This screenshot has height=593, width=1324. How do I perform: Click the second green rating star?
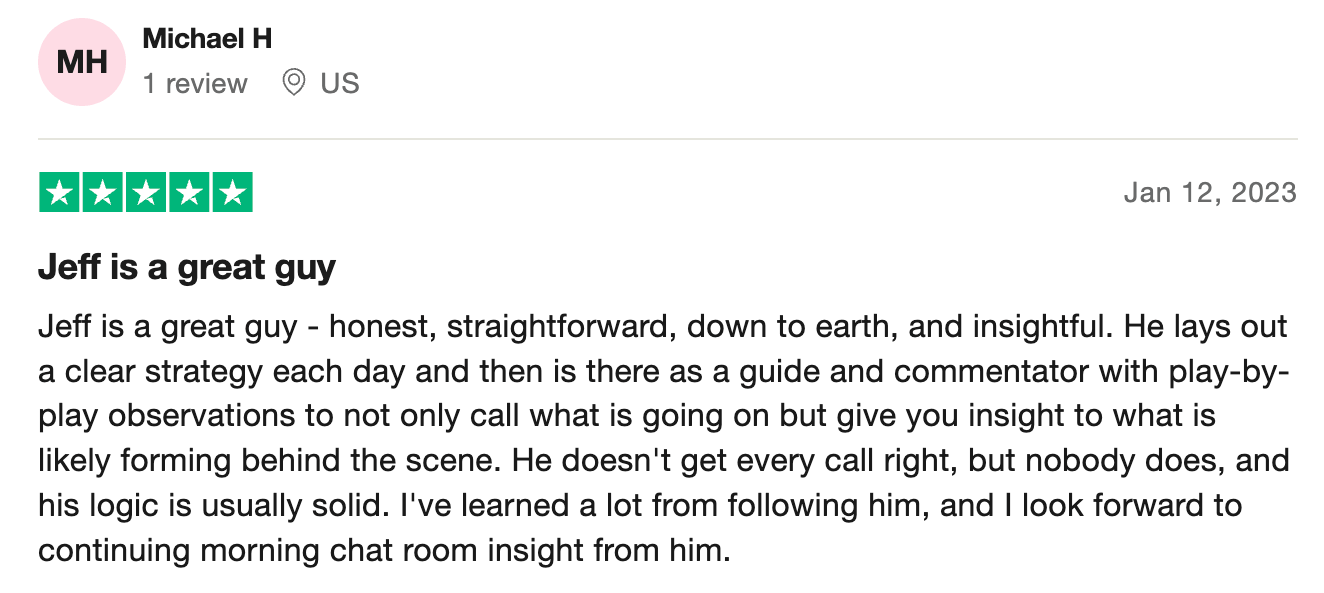(103, 192)
